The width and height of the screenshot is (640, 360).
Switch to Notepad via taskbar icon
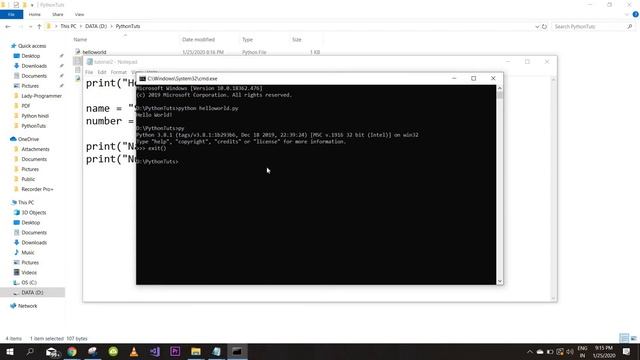[216, 351]
